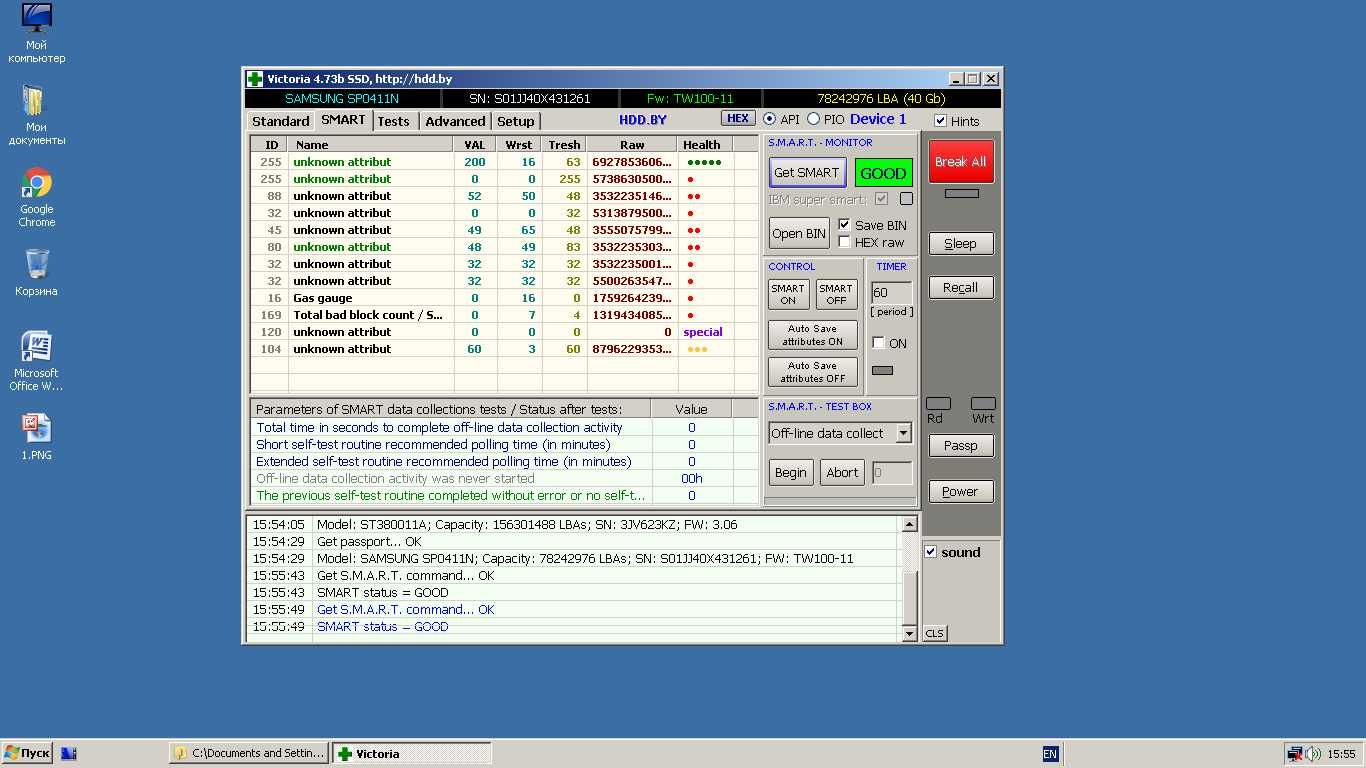The width and height of the screenshot is (1366, 768).
Task: Toggle the Hints checkbox
Action: coord(940,121)
